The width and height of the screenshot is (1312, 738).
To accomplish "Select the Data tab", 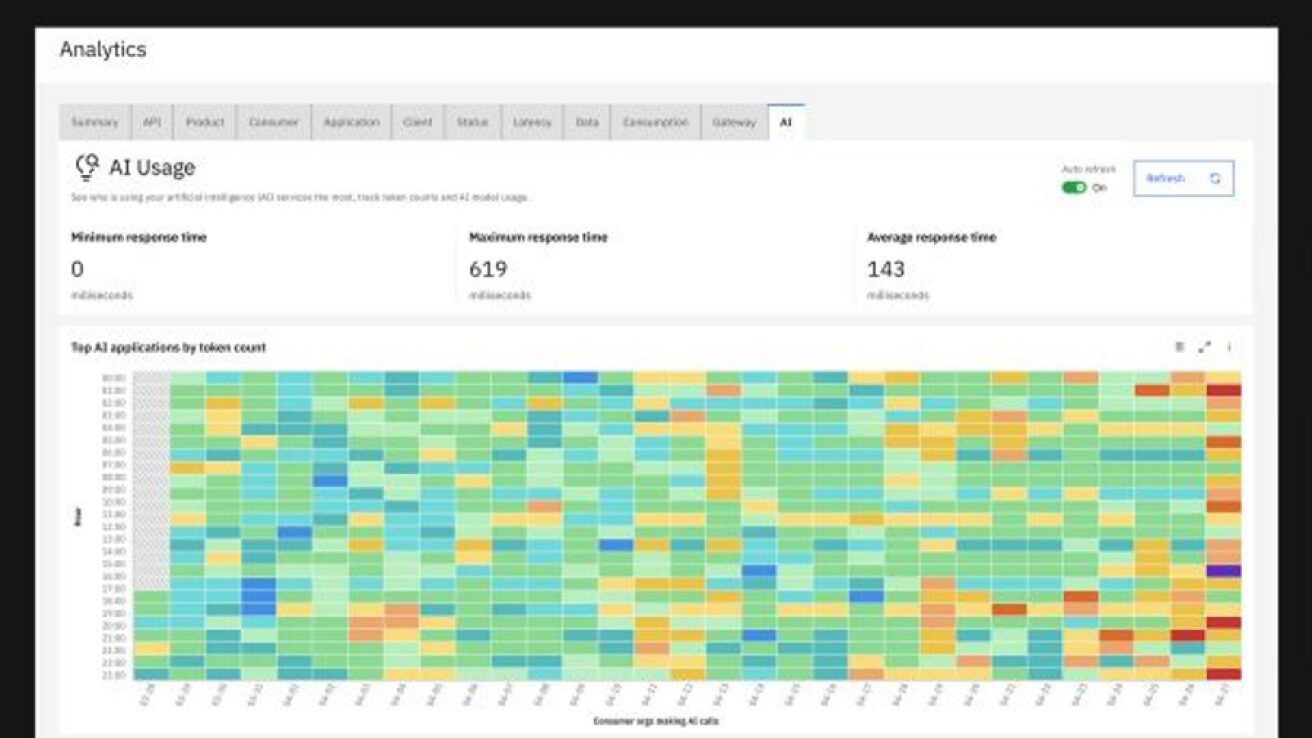I will pos(587,122).
